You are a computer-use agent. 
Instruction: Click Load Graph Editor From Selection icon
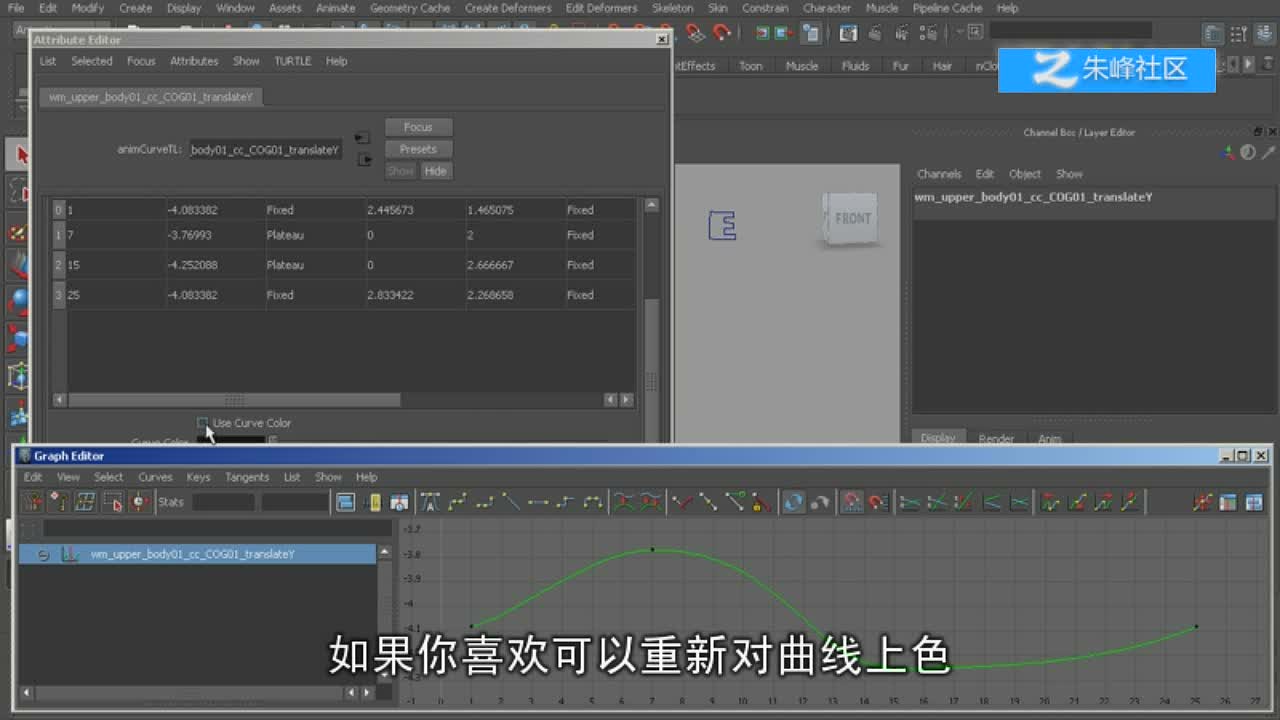[x=820, y=502]
